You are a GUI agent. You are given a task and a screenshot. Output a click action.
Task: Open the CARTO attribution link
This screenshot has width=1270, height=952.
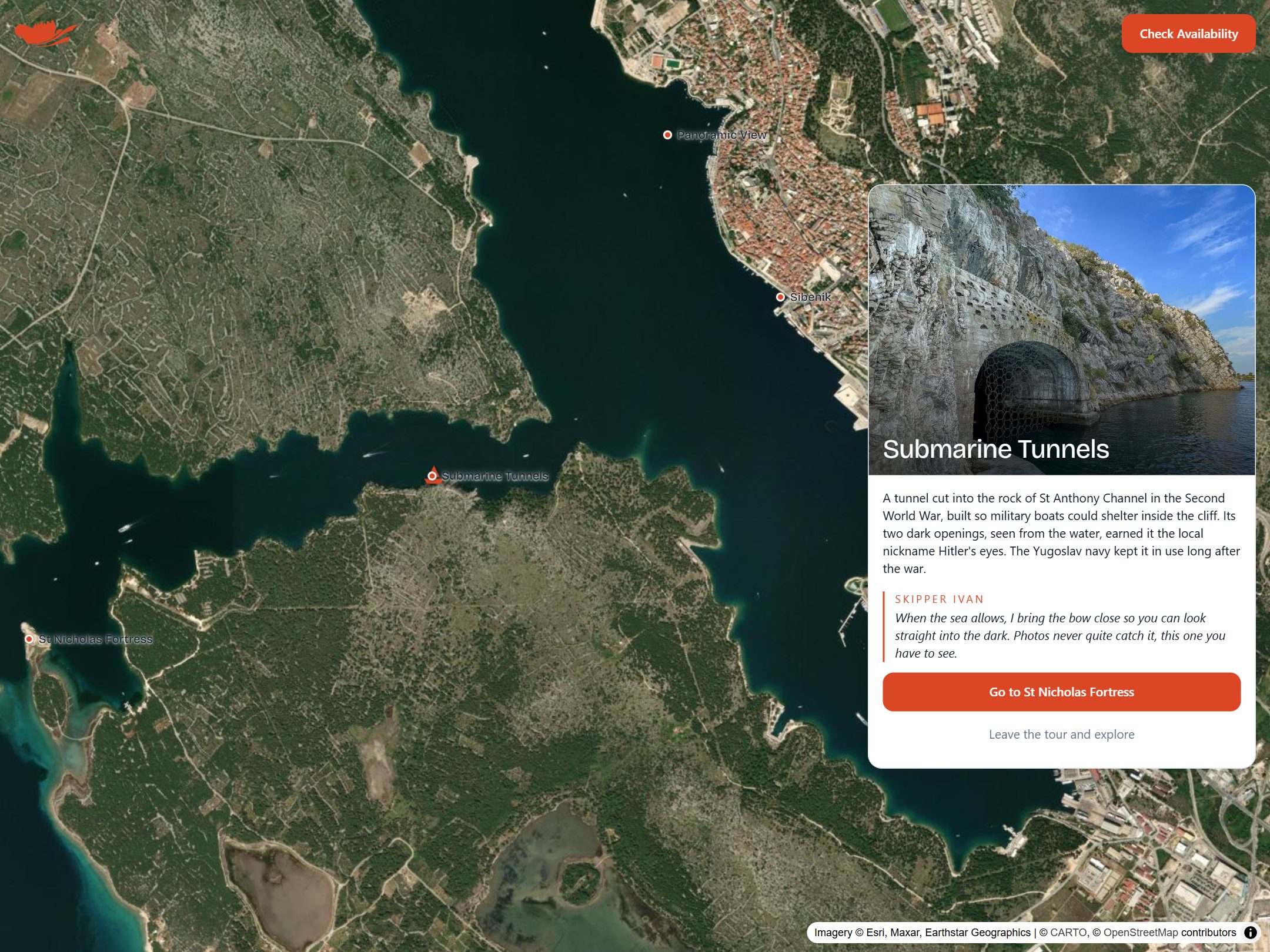click(1069, 933)
